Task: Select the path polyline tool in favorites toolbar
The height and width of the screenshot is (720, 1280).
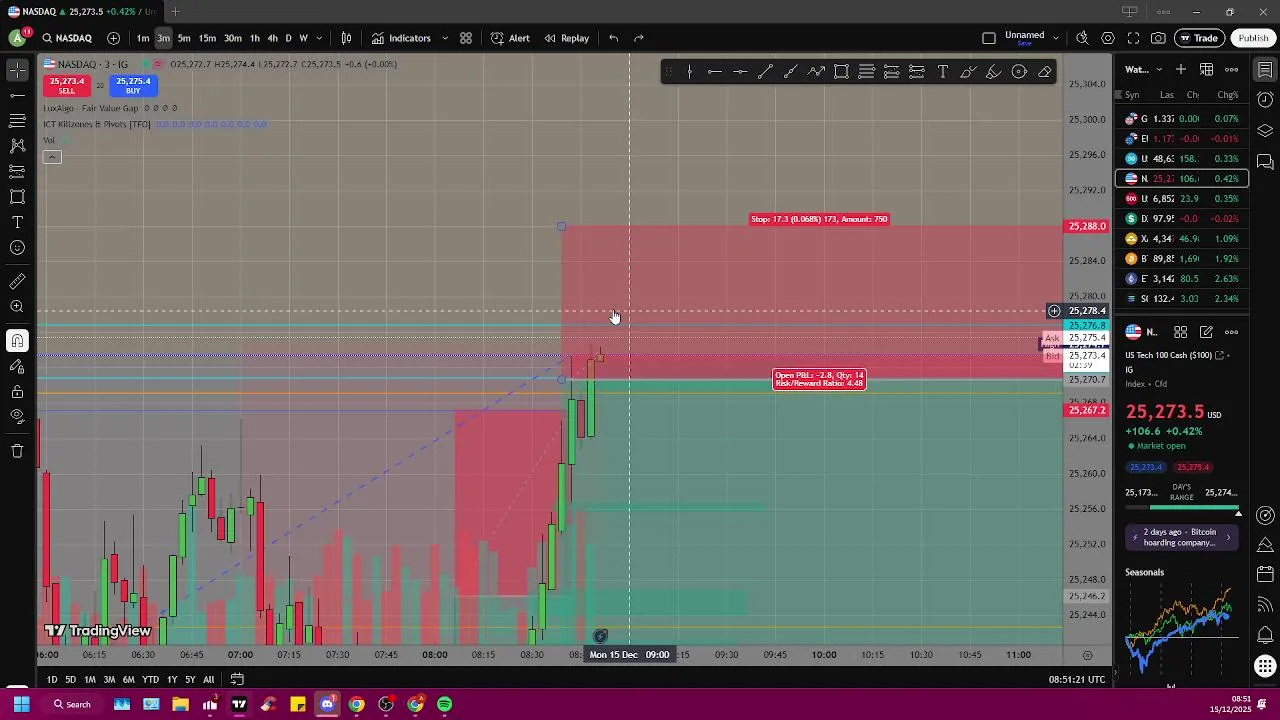Action: click(x=816, y=72)
